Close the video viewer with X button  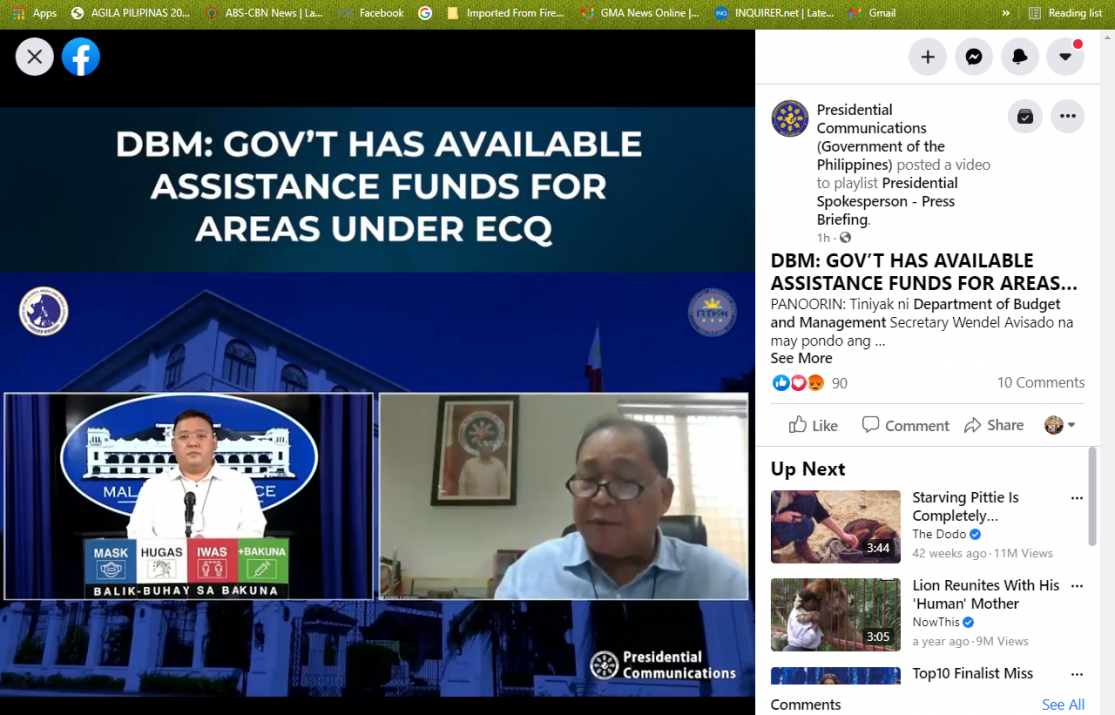tap(34, 57)
